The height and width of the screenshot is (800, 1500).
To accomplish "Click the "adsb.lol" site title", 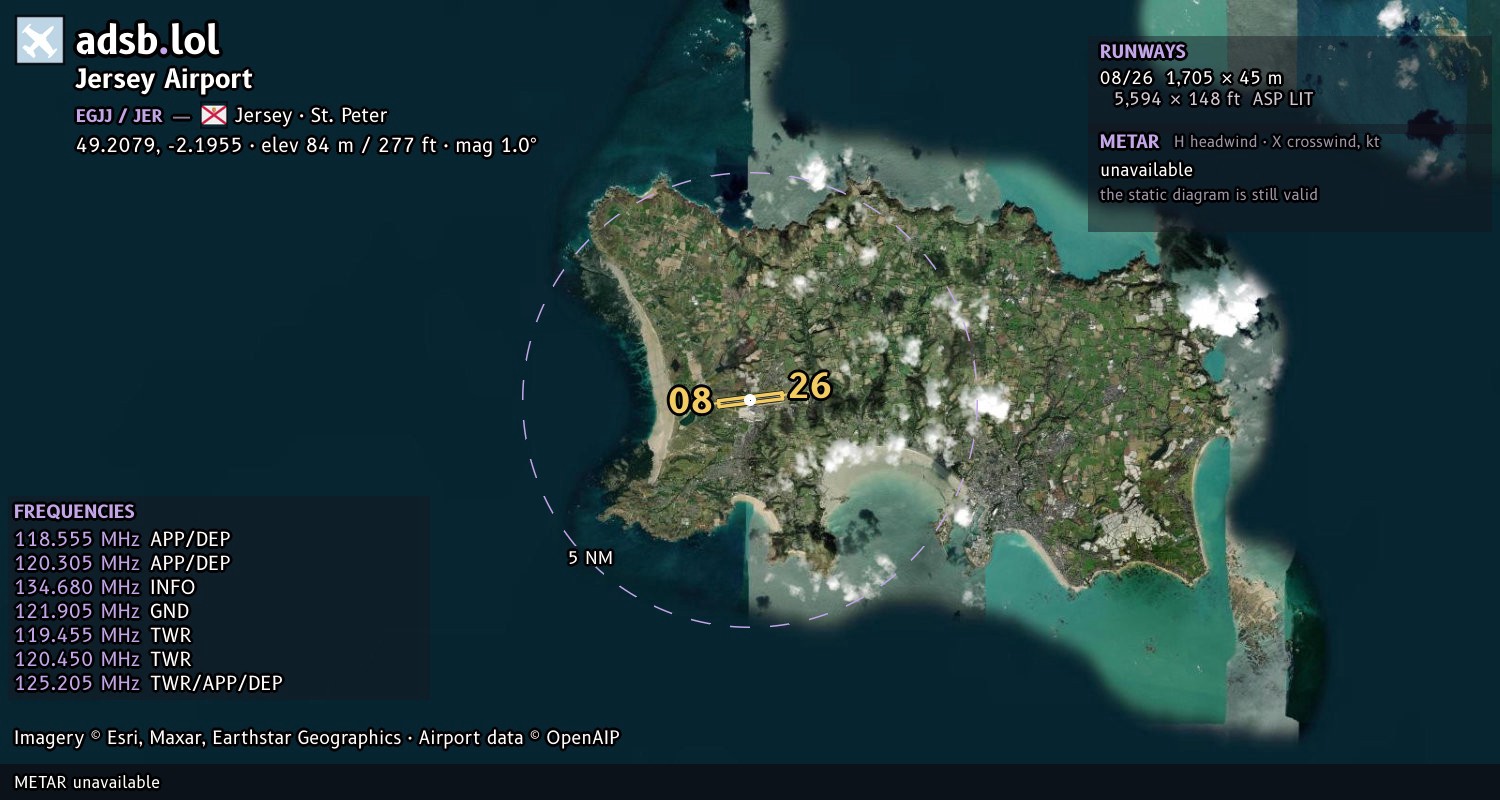I will point(147,41).
